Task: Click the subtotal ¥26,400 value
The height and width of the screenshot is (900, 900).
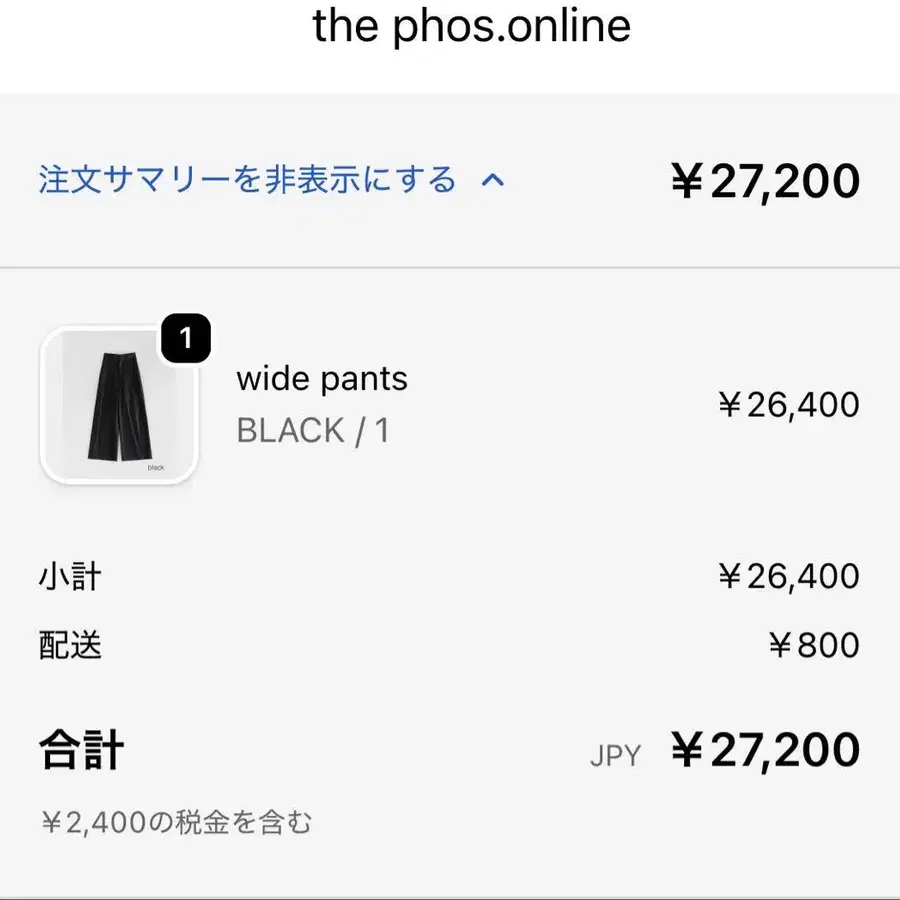Action: click(788, 577)
